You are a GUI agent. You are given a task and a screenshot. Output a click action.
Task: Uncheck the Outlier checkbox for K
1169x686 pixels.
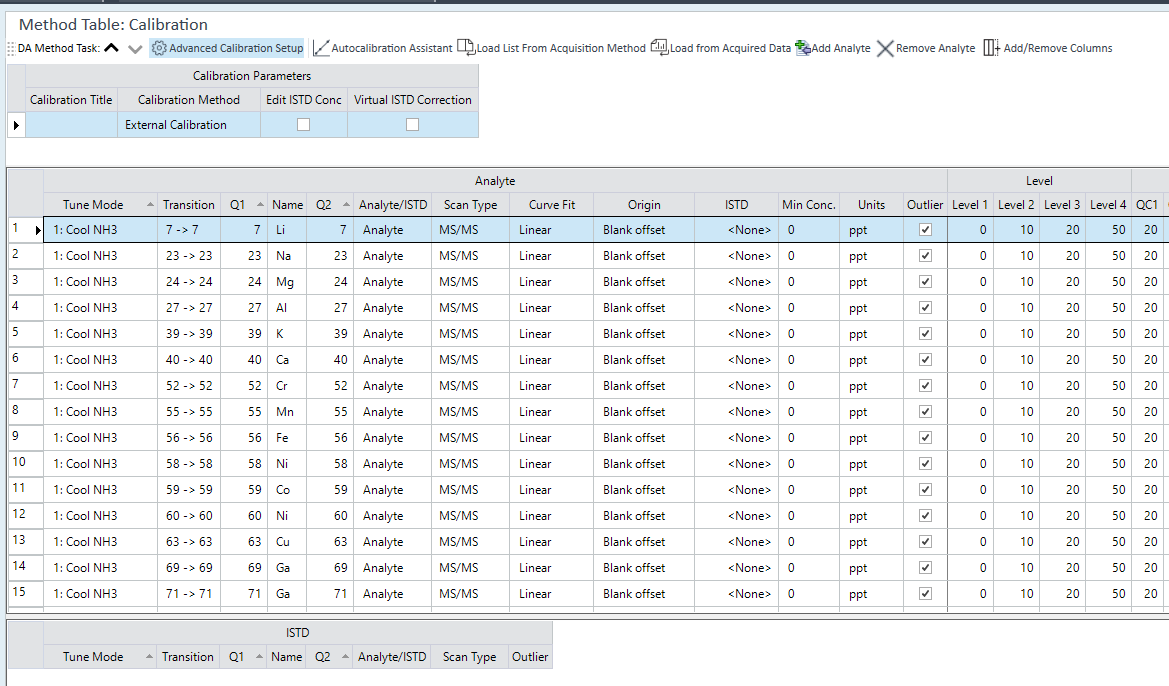[x=925, y=334]
